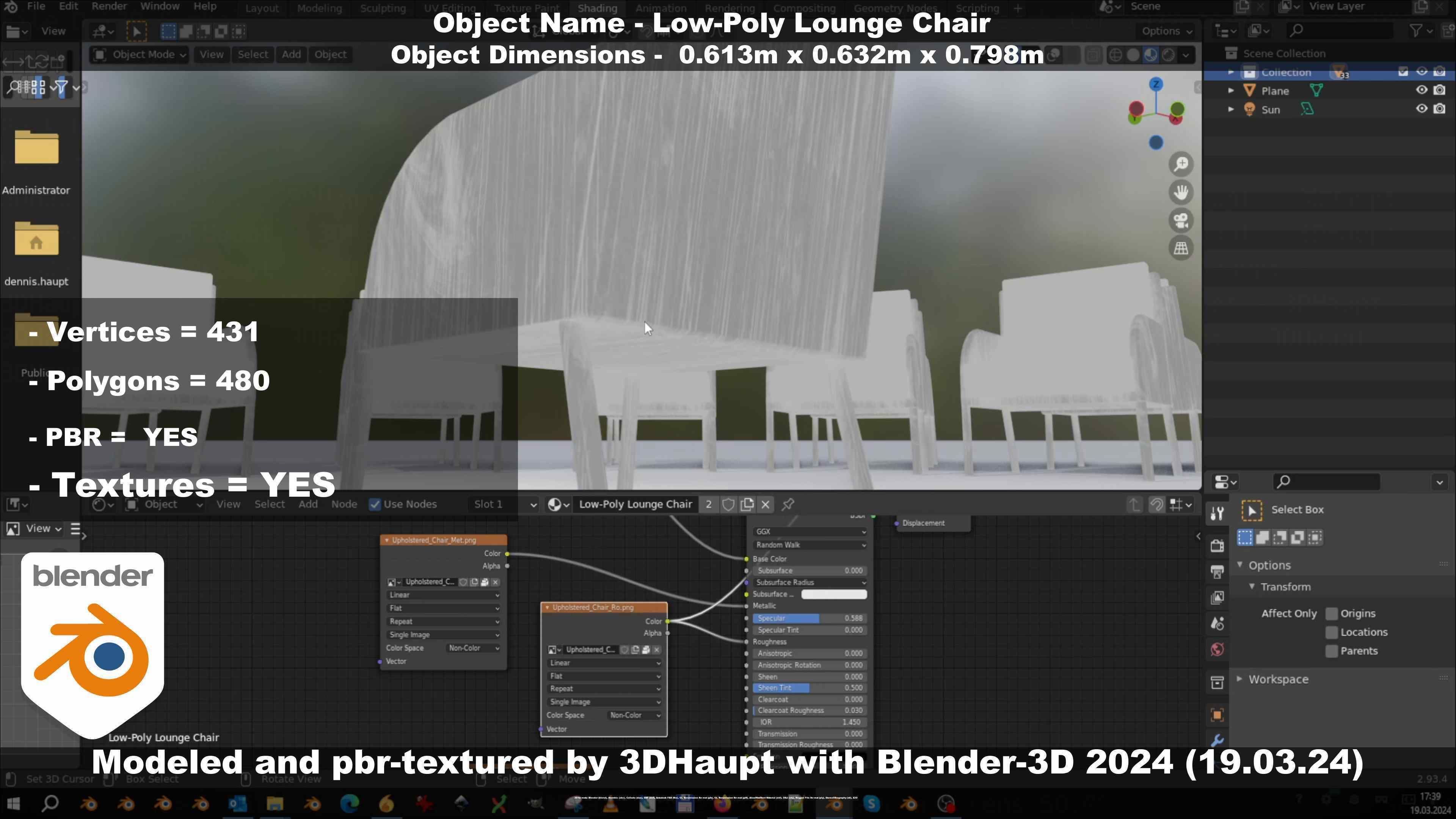Toggle camera view with camera icon
The width and height of the screenshot is (1456, 819).
1181,220
